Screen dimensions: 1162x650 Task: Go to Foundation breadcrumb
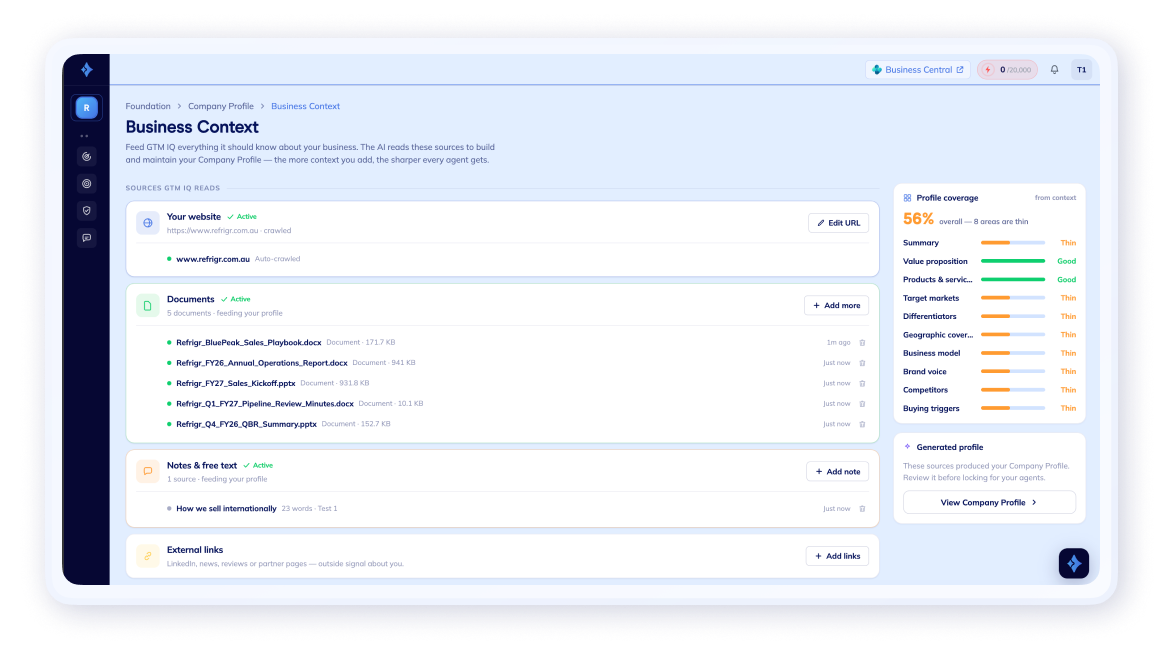click(147, 106)
